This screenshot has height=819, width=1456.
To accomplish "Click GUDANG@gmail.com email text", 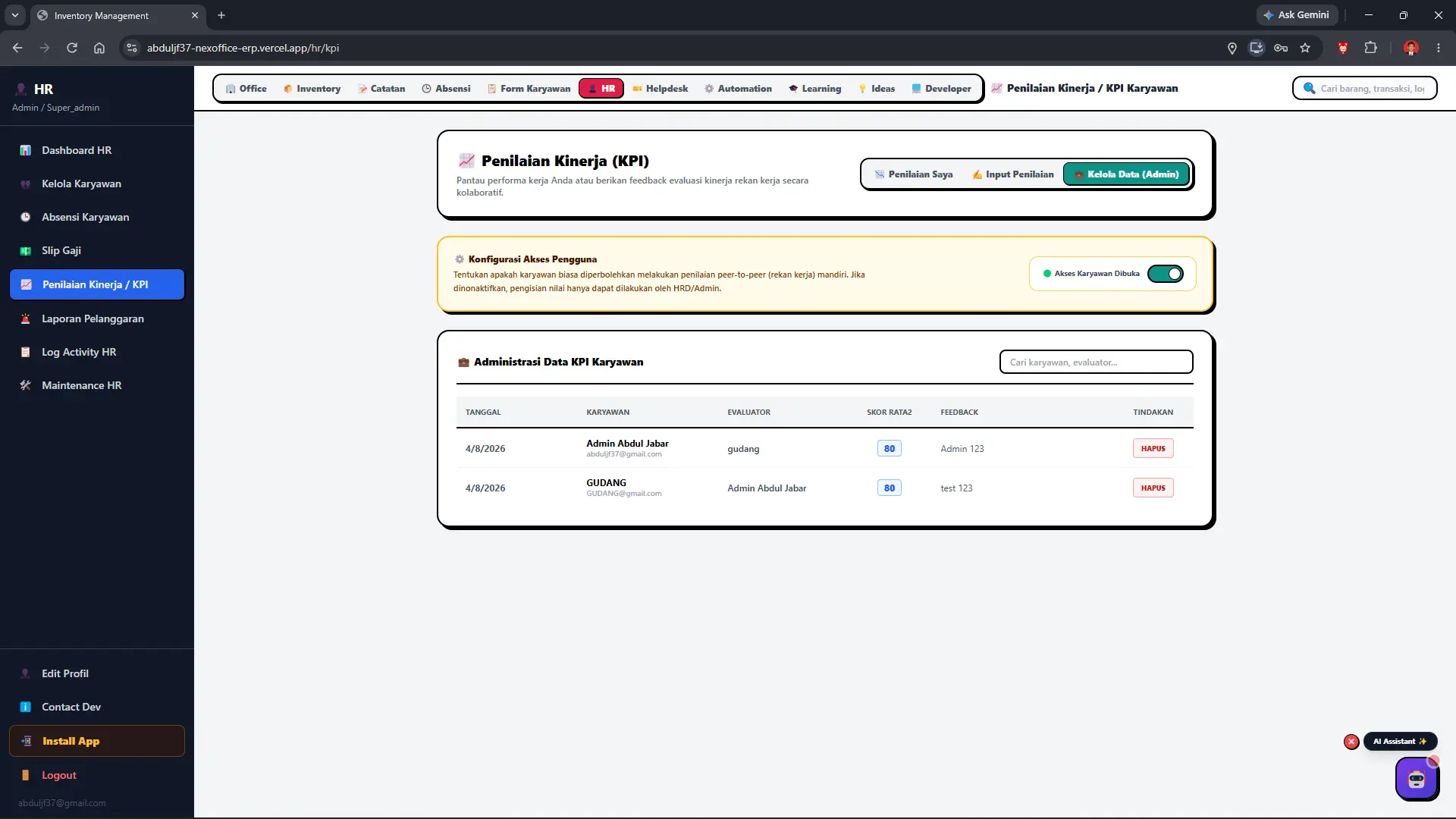I will tap(623, 494).
